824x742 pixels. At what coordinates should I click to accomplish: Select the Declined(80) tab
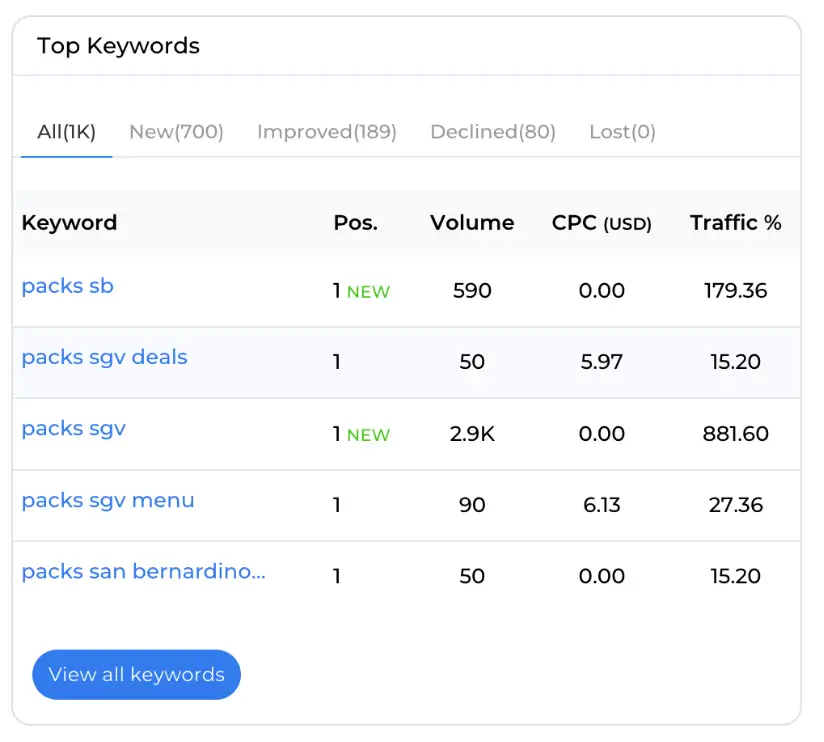[493, 131]
